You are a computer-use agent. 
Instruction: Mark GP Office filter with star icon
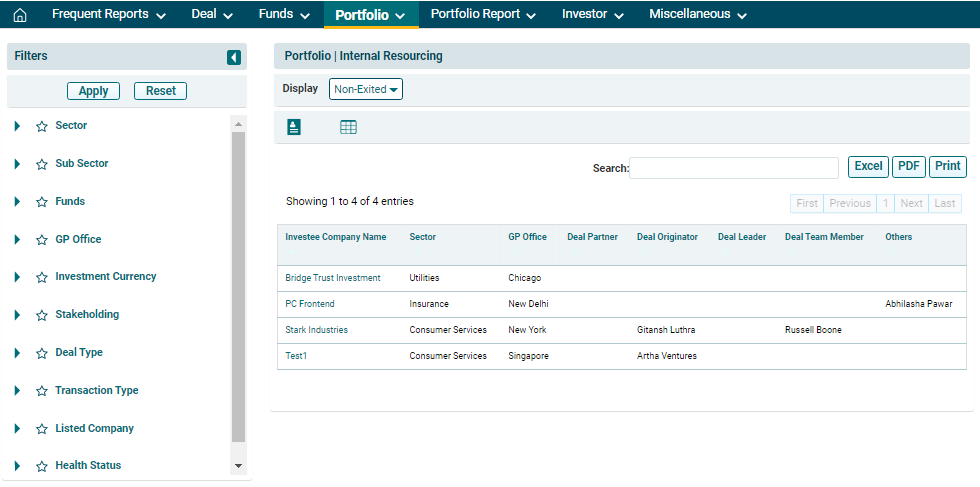[x=42, y=240]
